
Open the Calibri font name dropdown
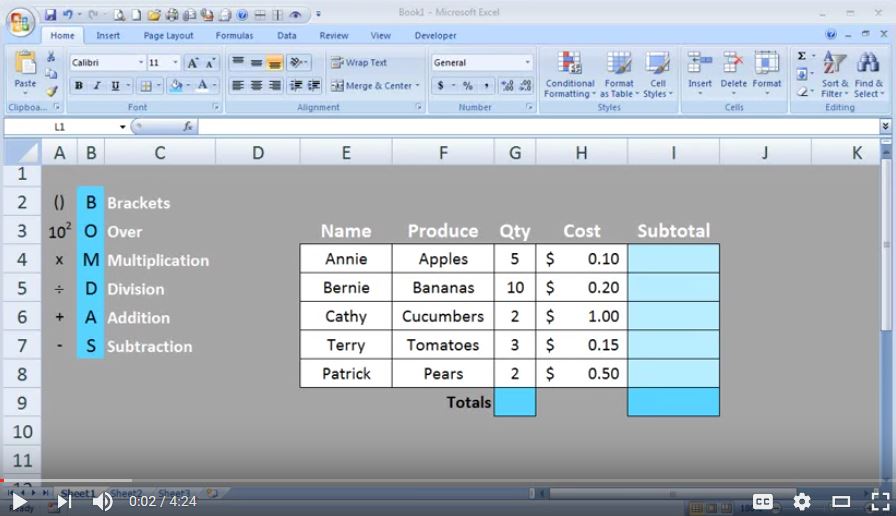click(x=141, y=62)
